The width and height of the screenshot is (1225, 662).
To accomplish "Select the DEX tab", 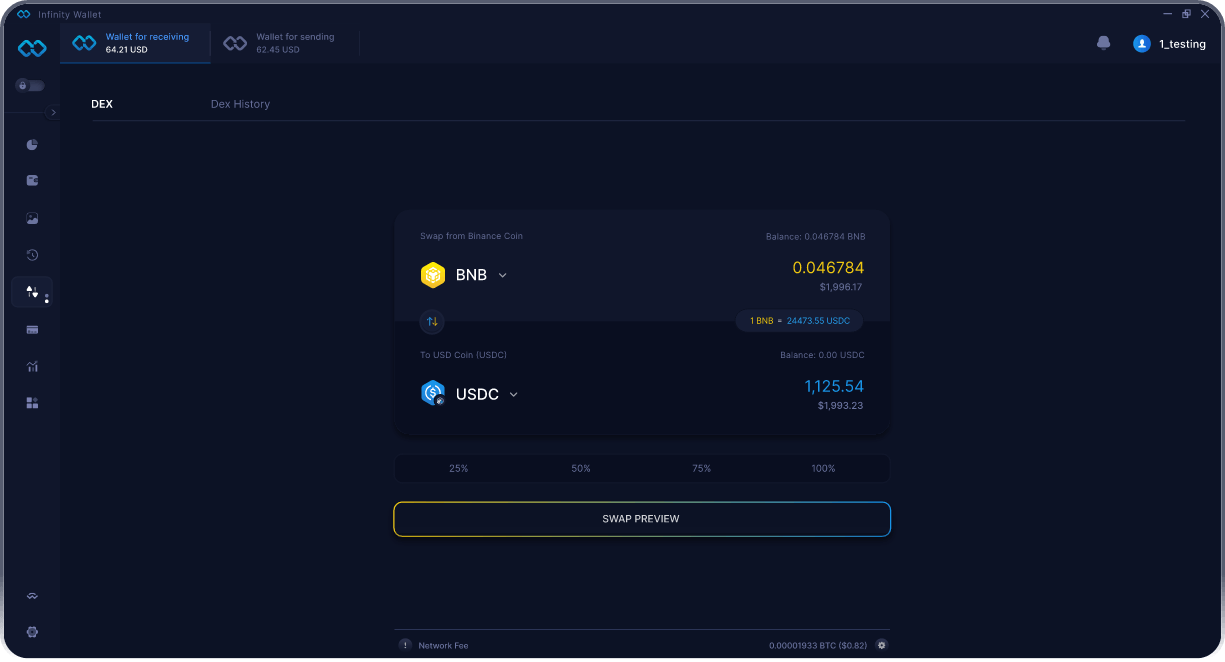I will click(x=102, y=104).
